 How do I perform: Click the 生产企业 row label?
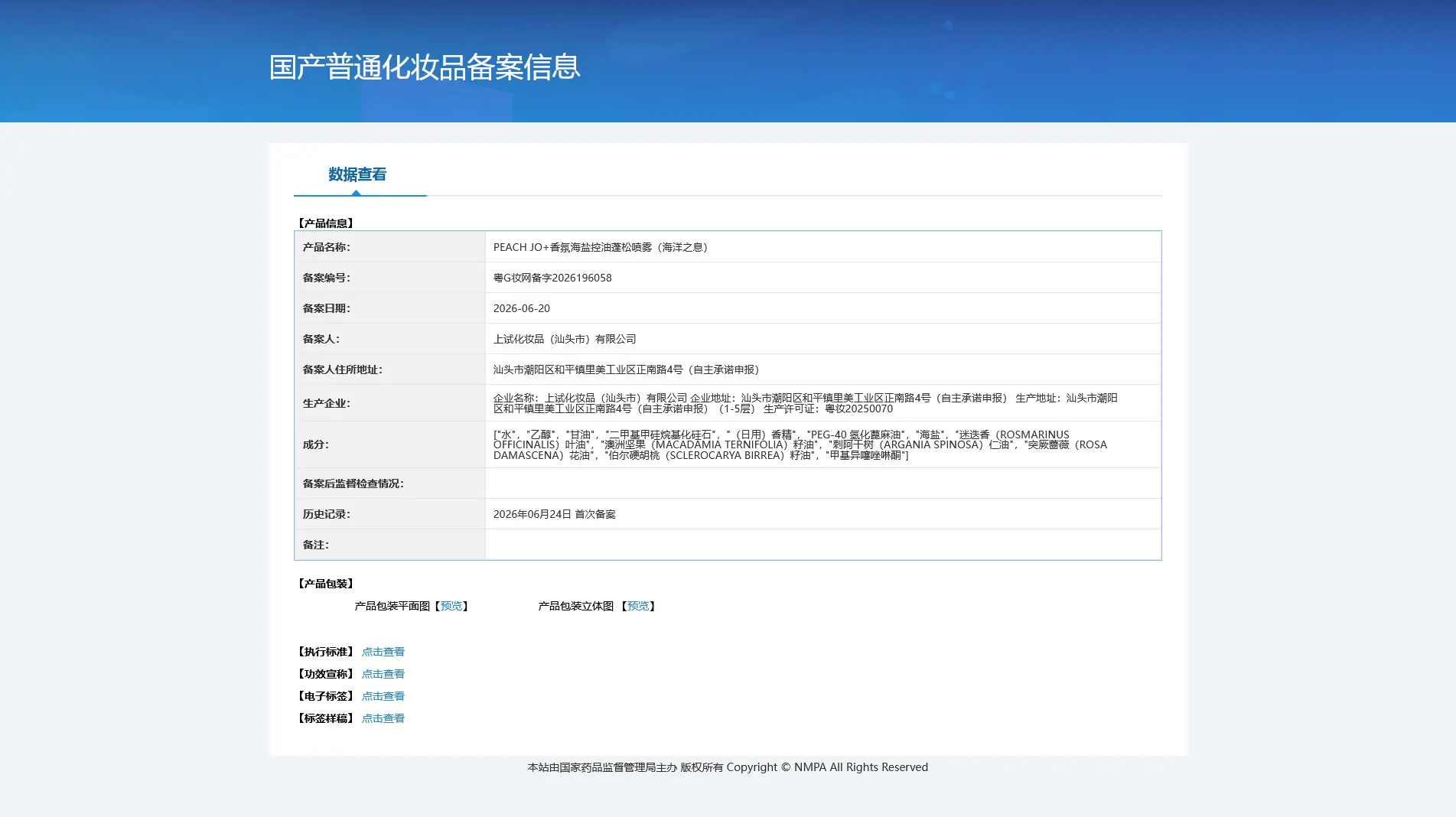click(327, 403)
